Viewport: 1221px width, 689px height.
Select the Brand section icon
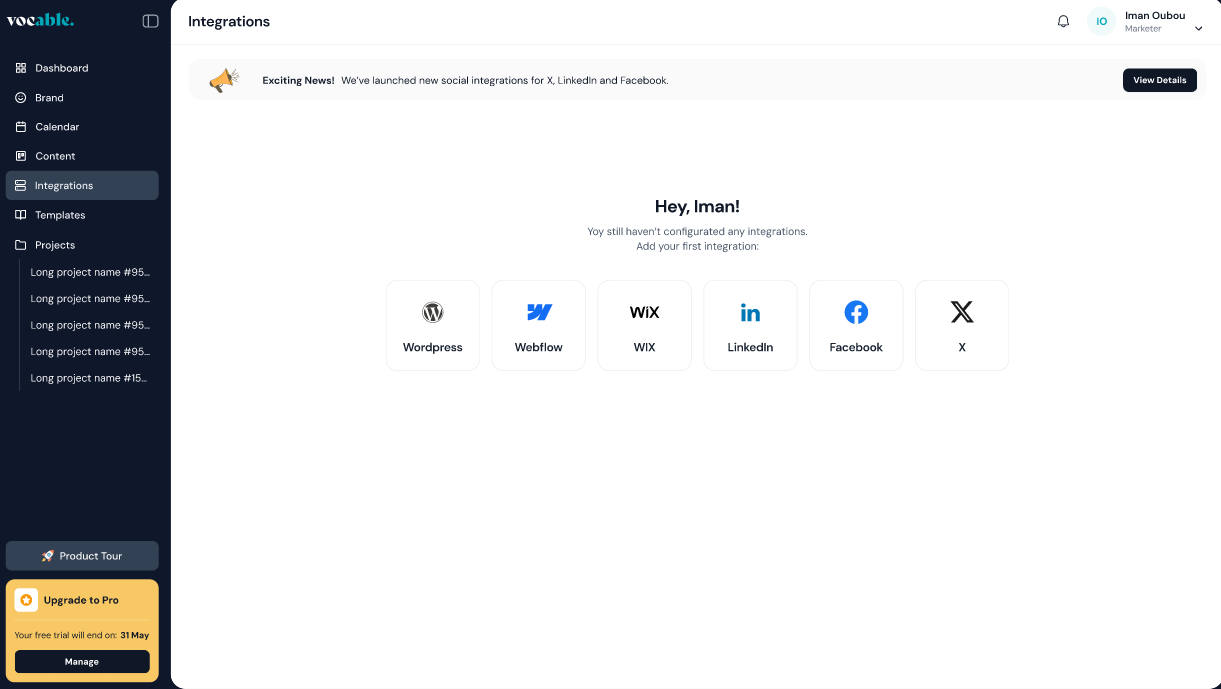(x=21, y=97)
